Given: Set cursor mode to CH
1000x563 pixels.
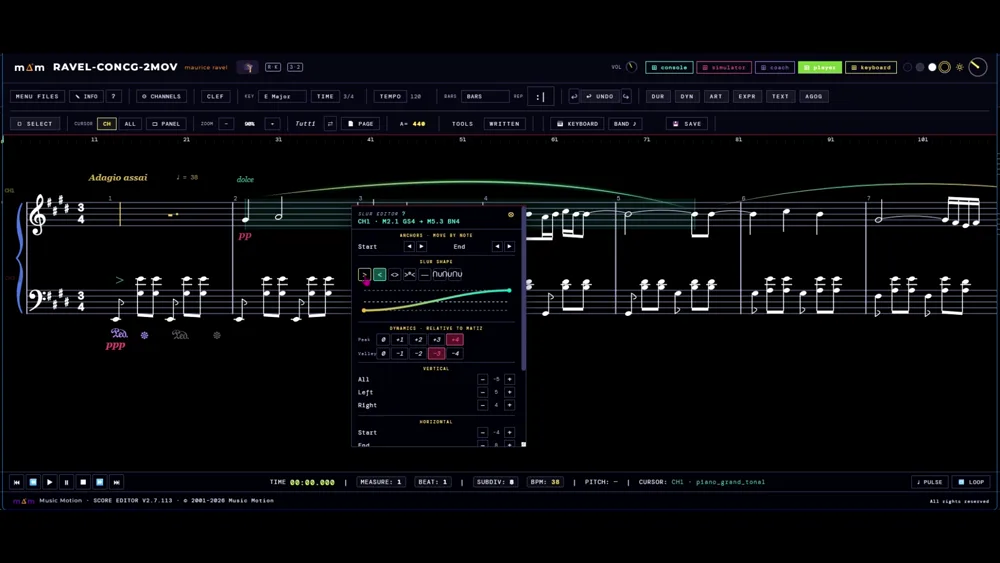Looking at the screenshot, I should (107, 124).
